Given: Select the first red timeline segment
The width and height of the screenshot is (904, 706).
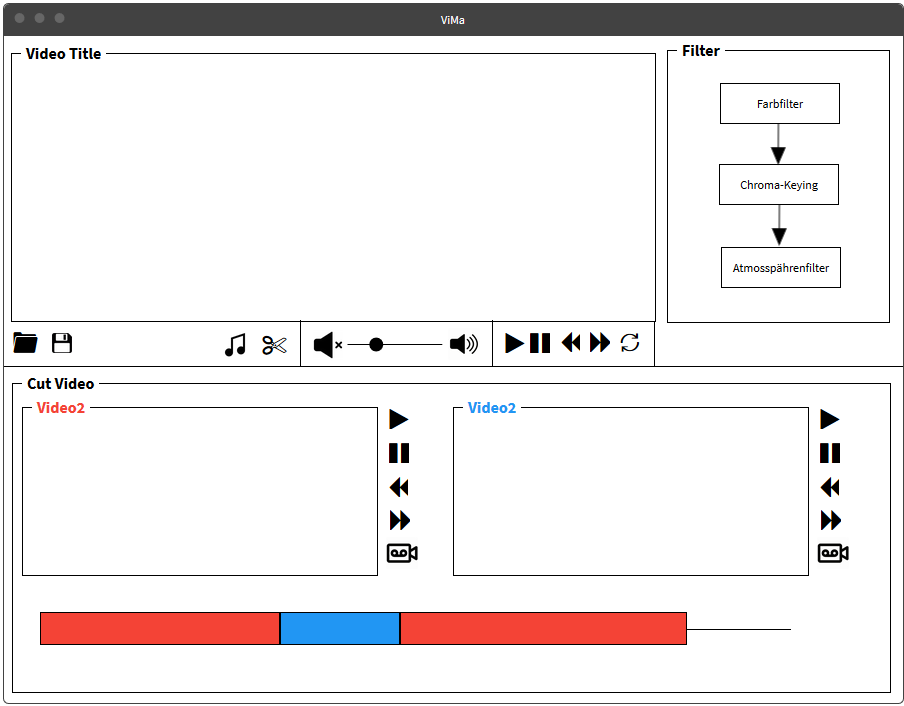Looking at the screenshot, I should (x=160, y=628).
